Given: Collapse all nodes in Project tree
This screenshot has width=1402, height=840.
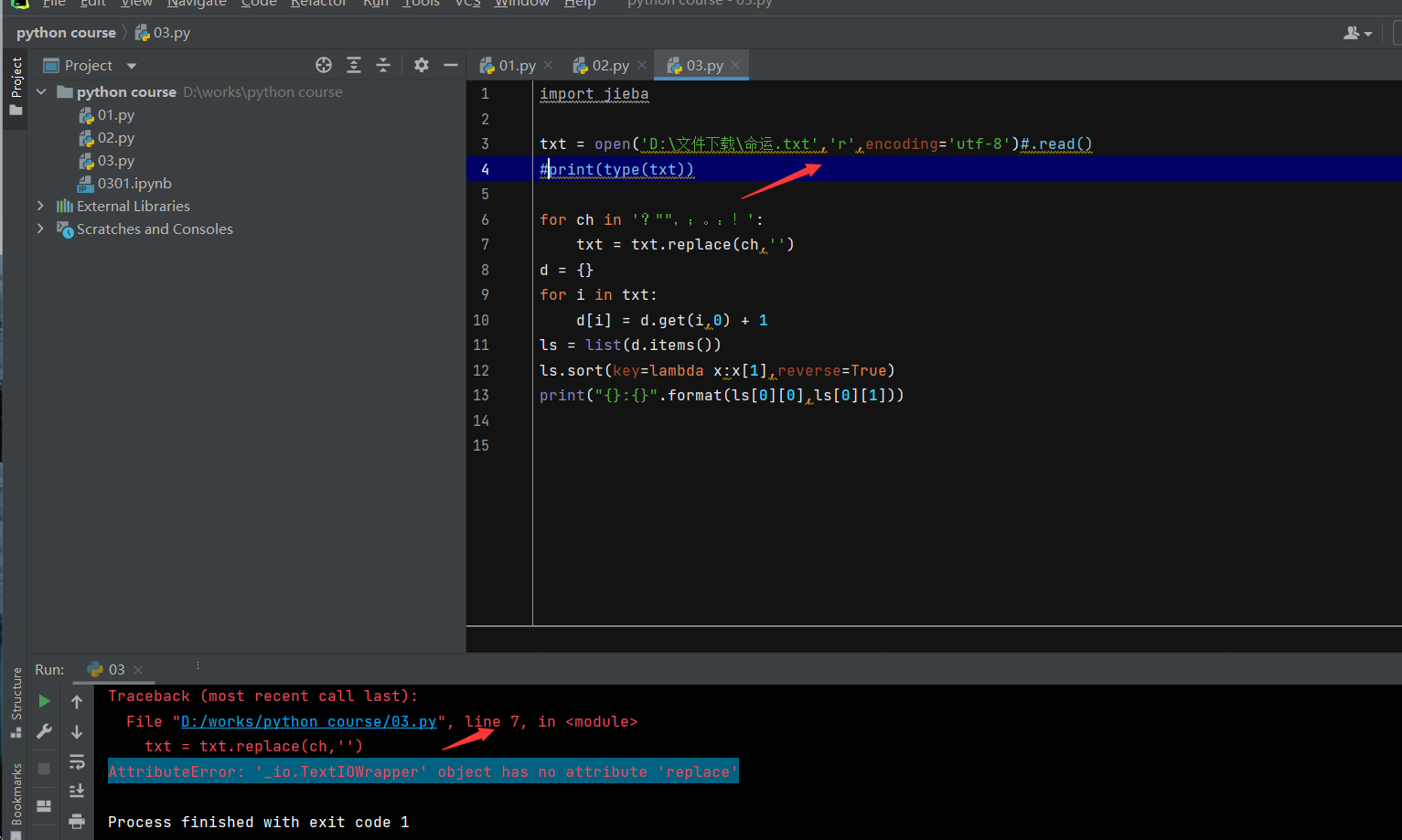Looking at the screenshot, I should pyautogui.click(x=383, y=65).
